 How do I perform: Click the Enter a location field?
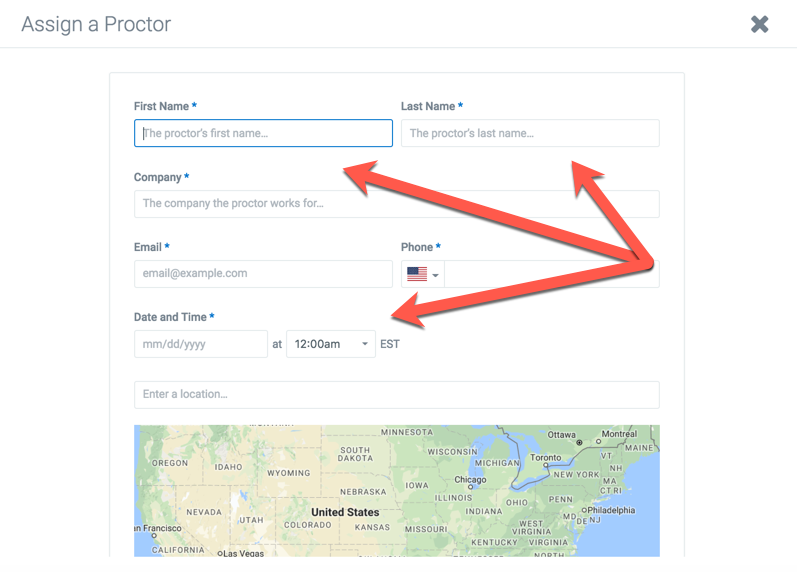point(396,395)
